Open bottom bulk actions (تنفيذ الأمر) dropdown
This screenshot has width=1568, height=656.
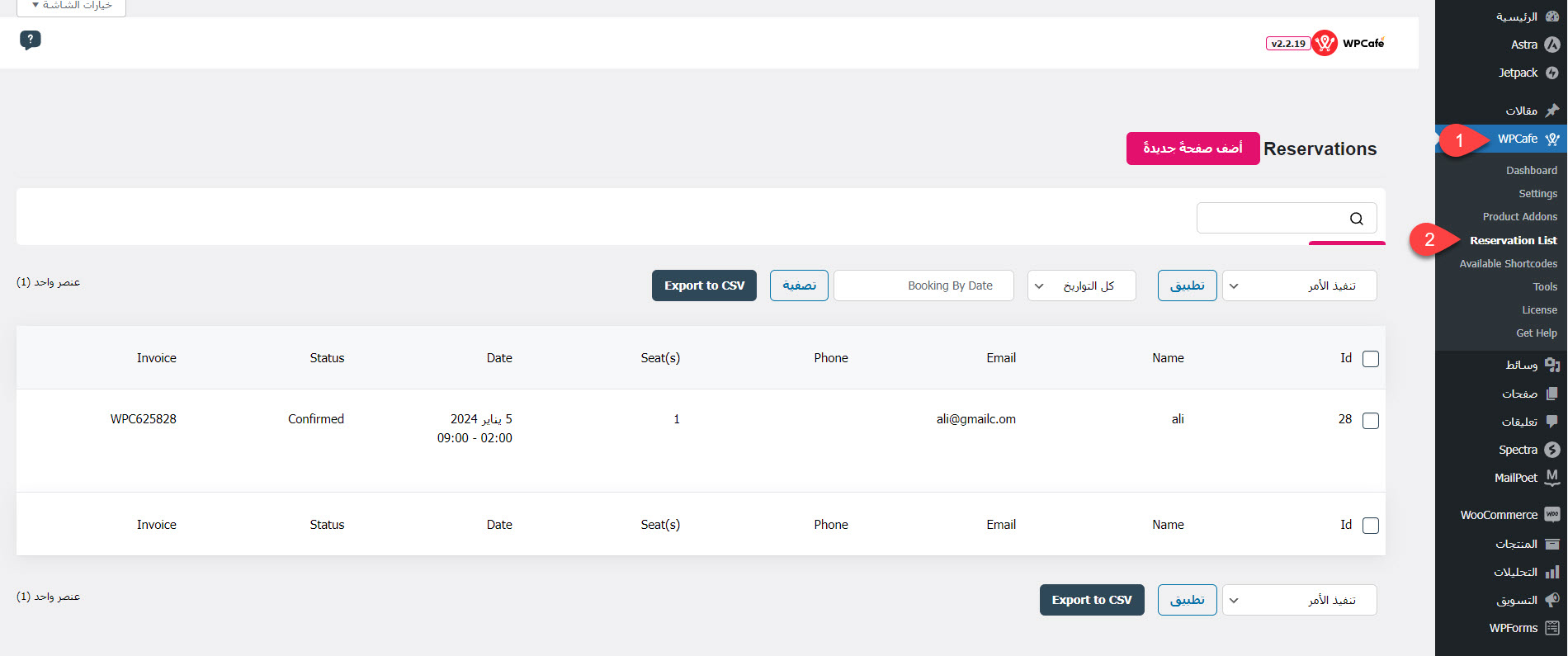tap(1299, 600)
